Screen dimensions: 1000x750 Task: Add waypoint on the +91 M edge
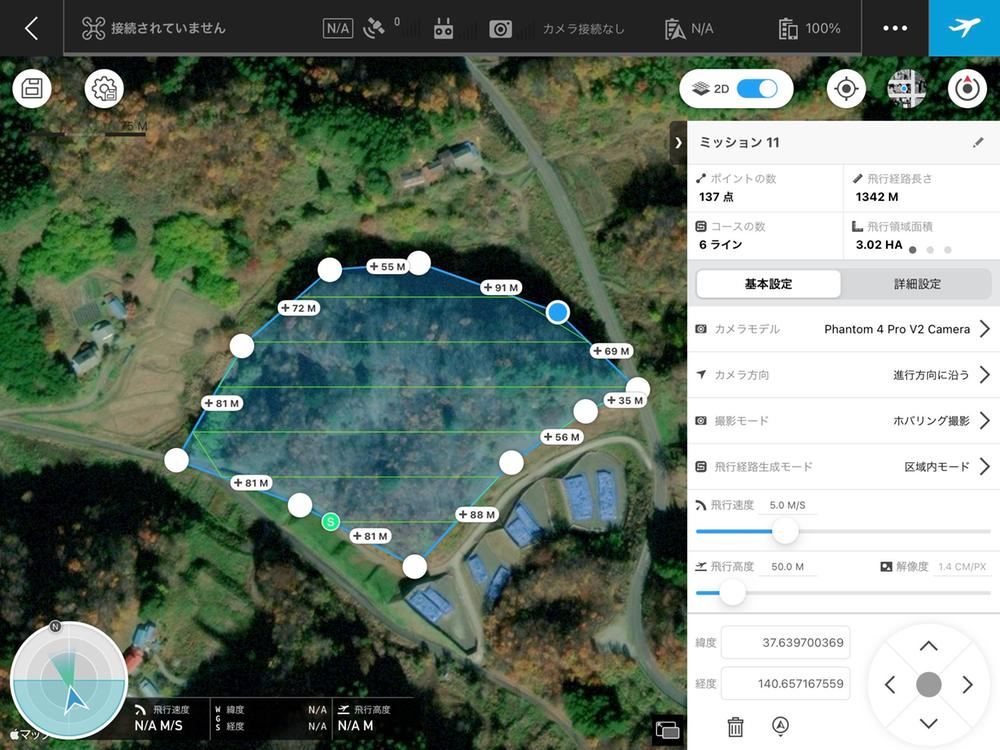[x=501, y=288]
